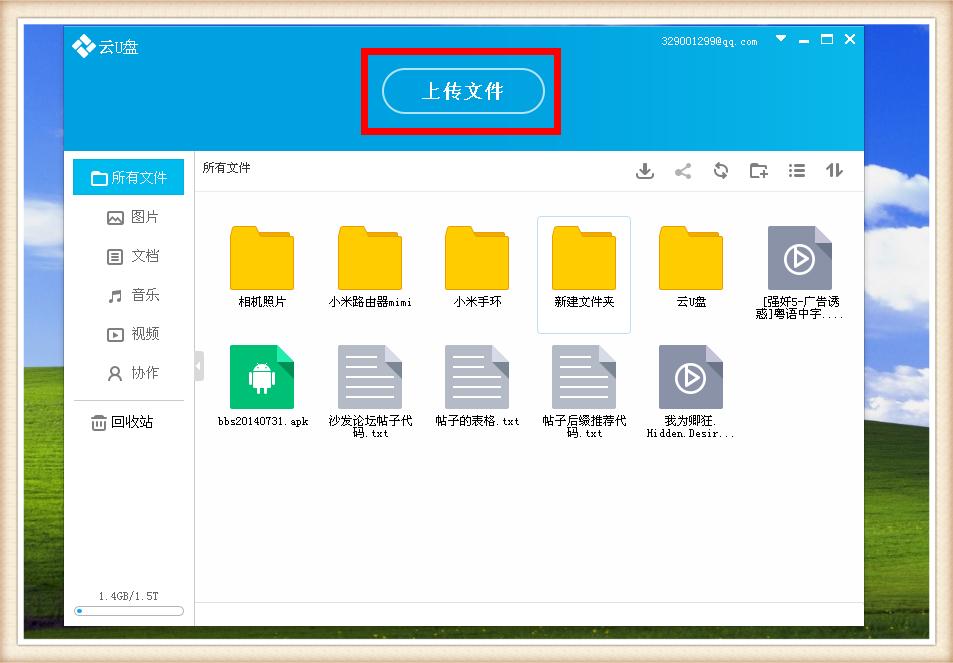Select the 协作 (Collaboration) section
The image size is (953, 663).
click(x=128, y=373)
